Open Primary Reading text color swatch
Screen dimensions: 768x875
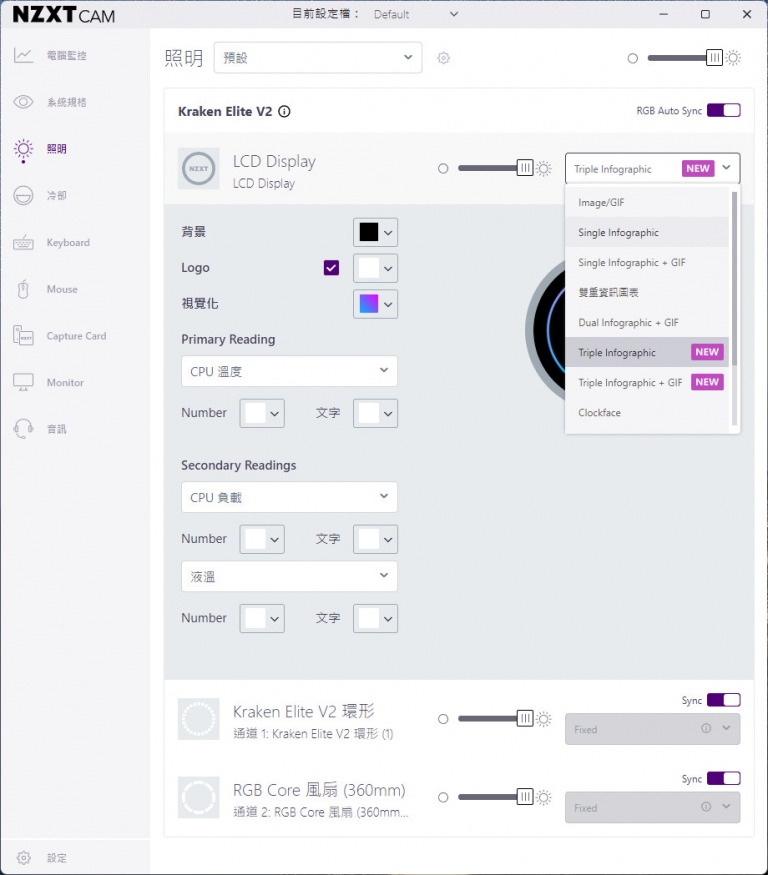376,414
